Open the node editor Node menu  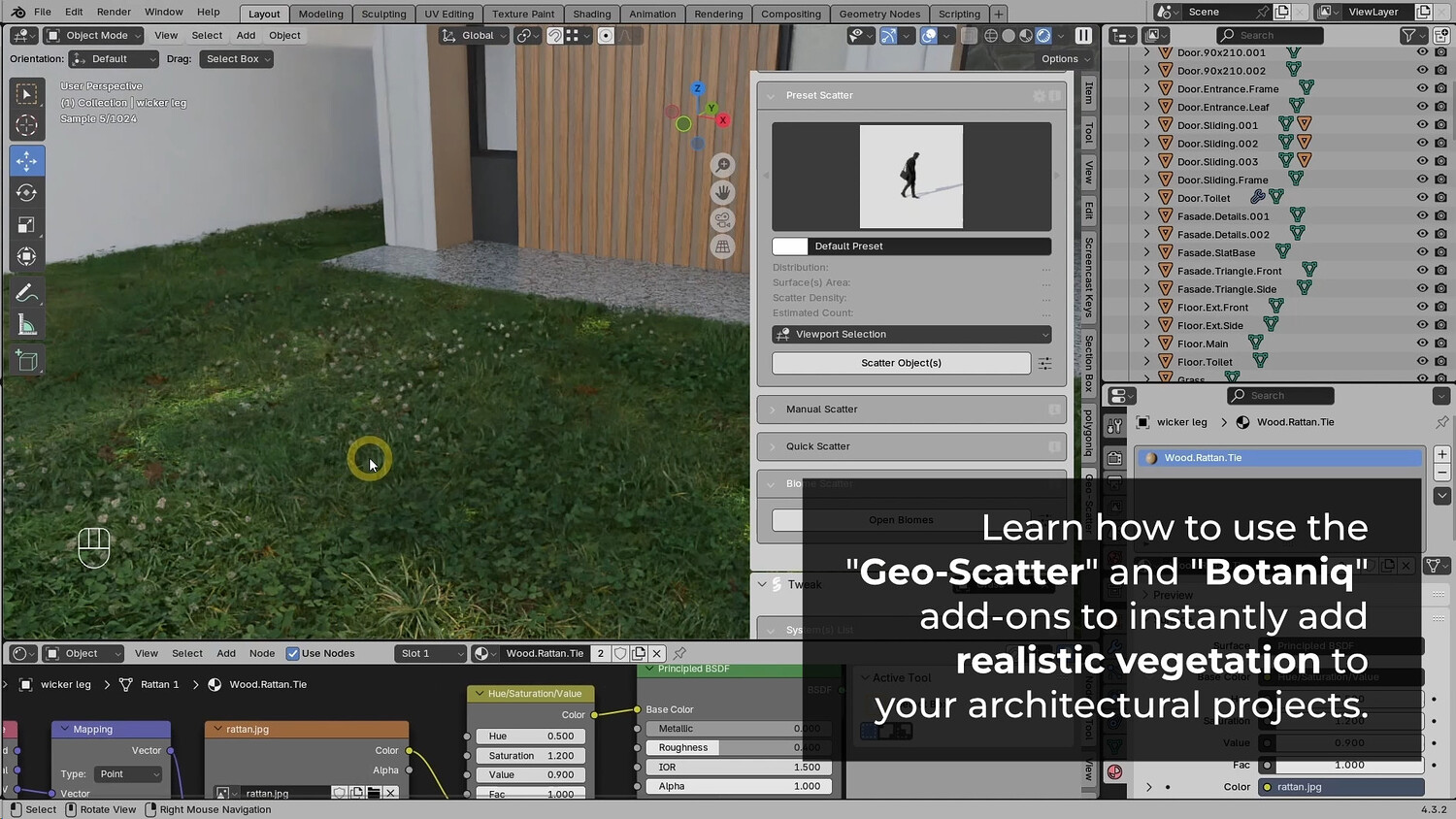click(x=262, y=654)
